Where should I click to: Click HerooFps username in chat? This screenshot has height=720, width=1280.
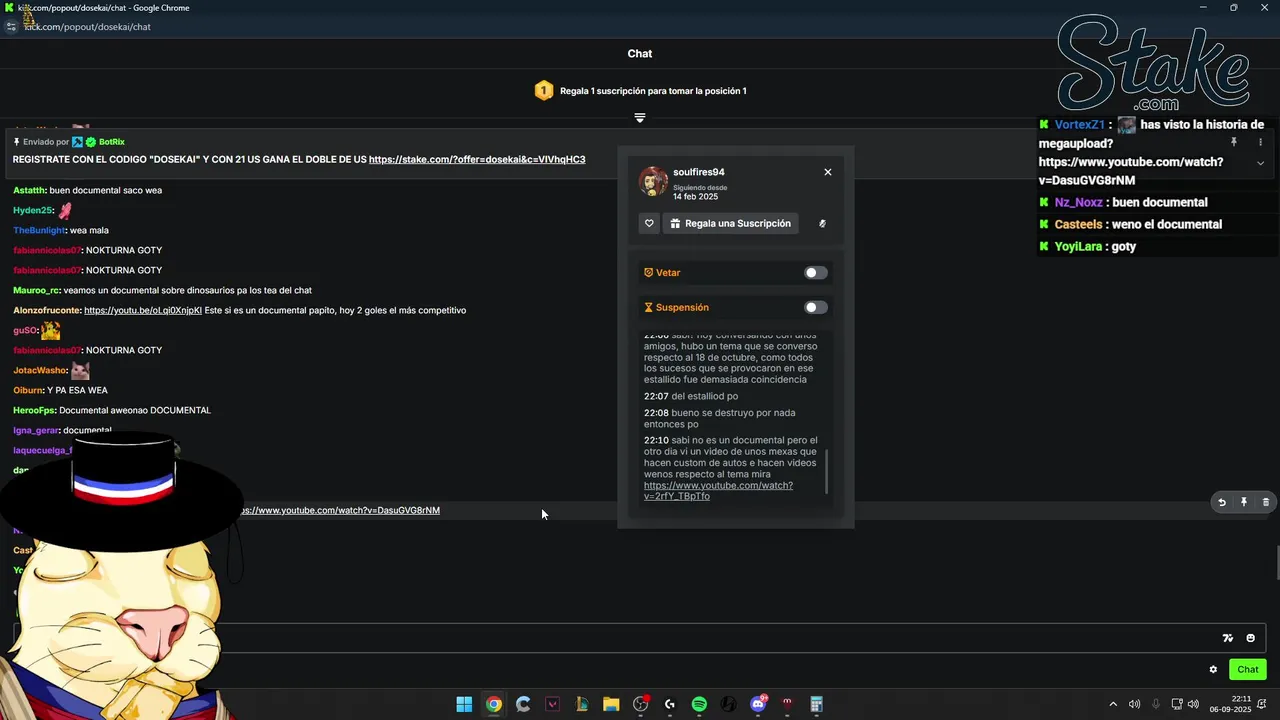tap(34, 410)
